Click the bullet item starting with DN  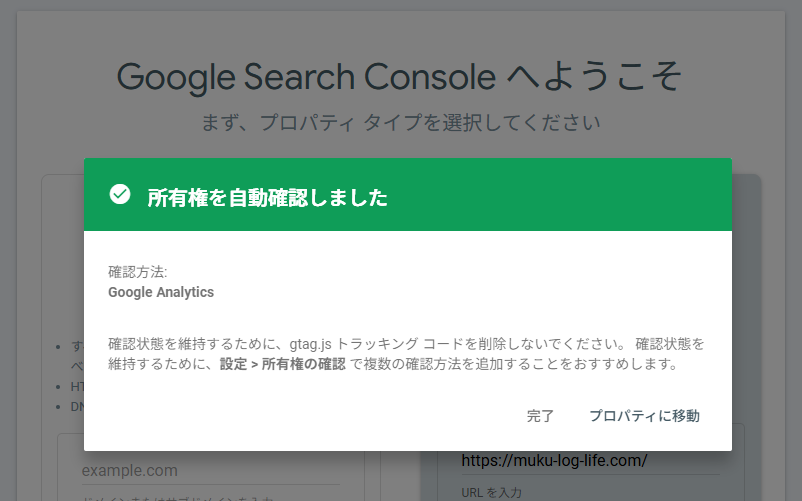click(75, 405)
